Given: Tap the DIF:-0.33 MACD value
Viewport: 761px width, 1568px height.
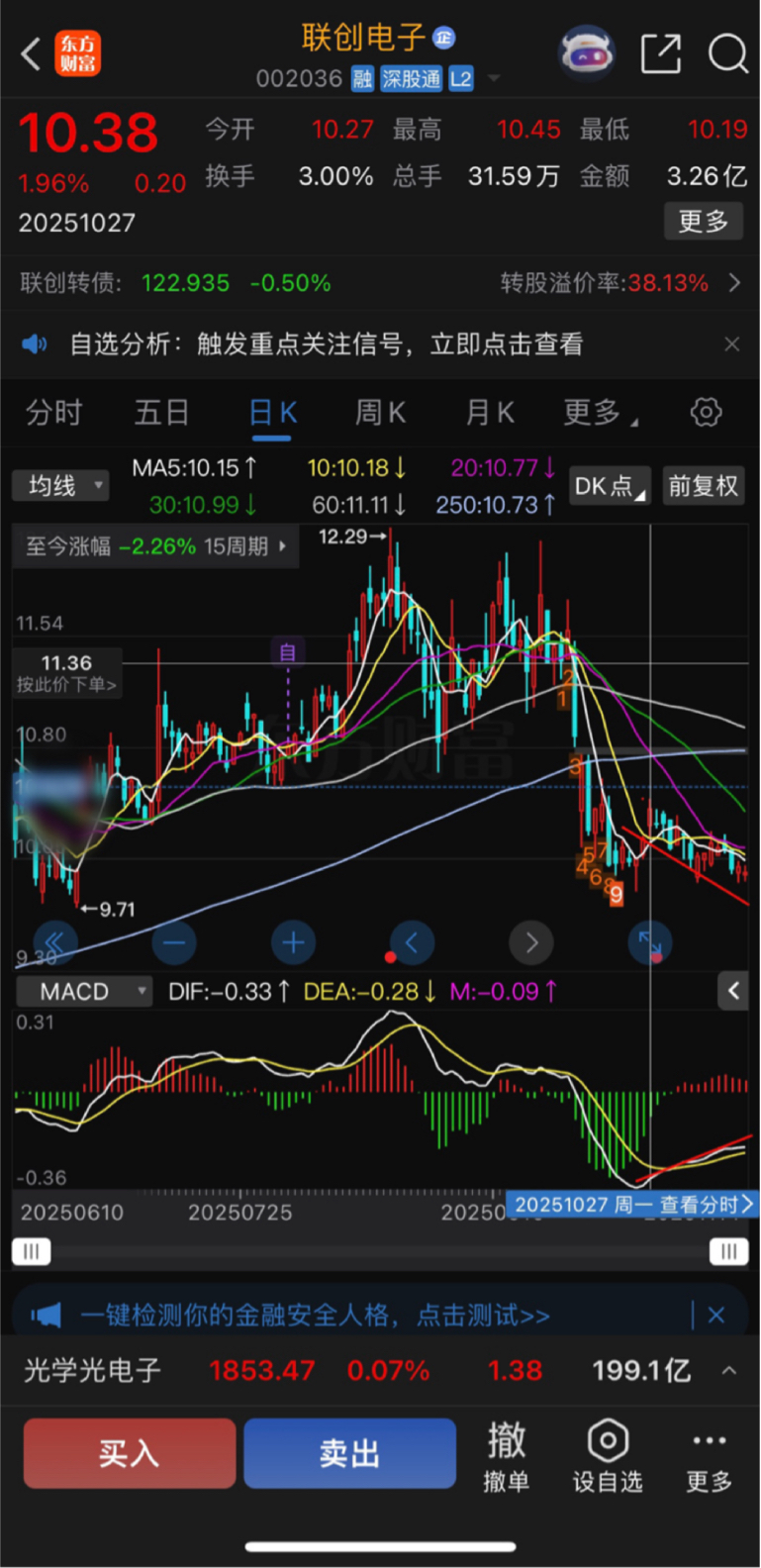Looking at the screenshot, I should click(230, 991).
